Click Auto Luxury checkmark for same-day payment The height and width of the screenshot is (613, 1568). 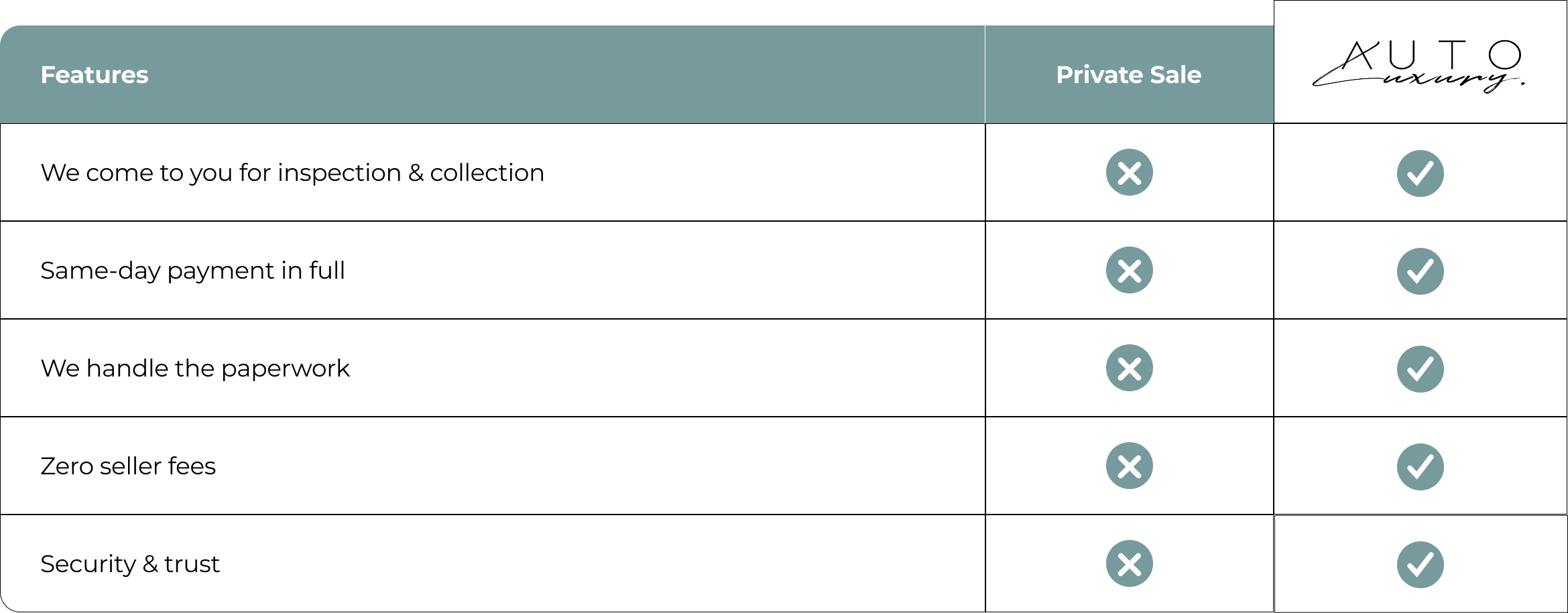tap(1420, 271)
